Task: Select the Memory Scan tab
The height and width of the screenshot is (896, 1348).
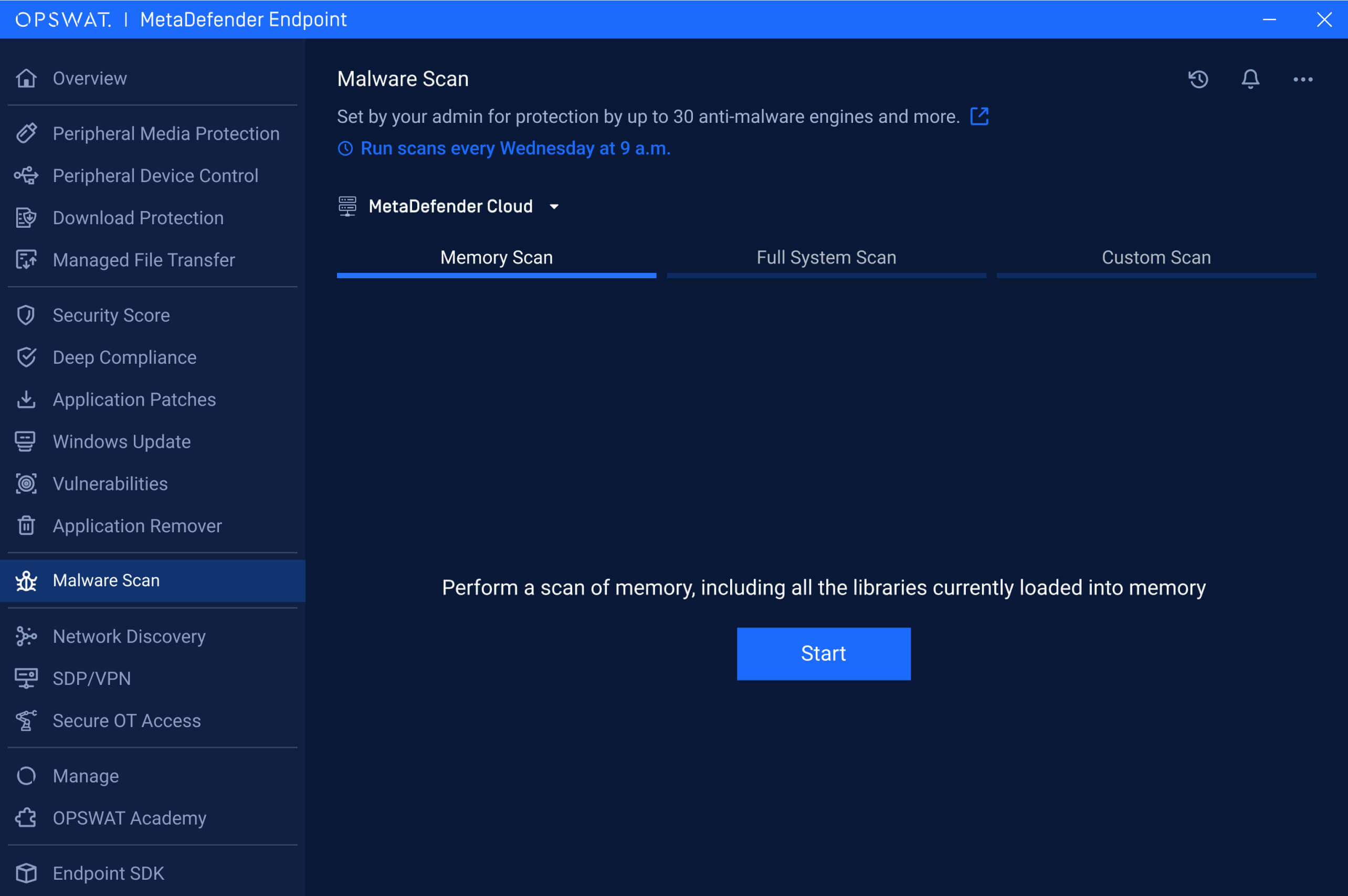Action: [x=496, y=258]
